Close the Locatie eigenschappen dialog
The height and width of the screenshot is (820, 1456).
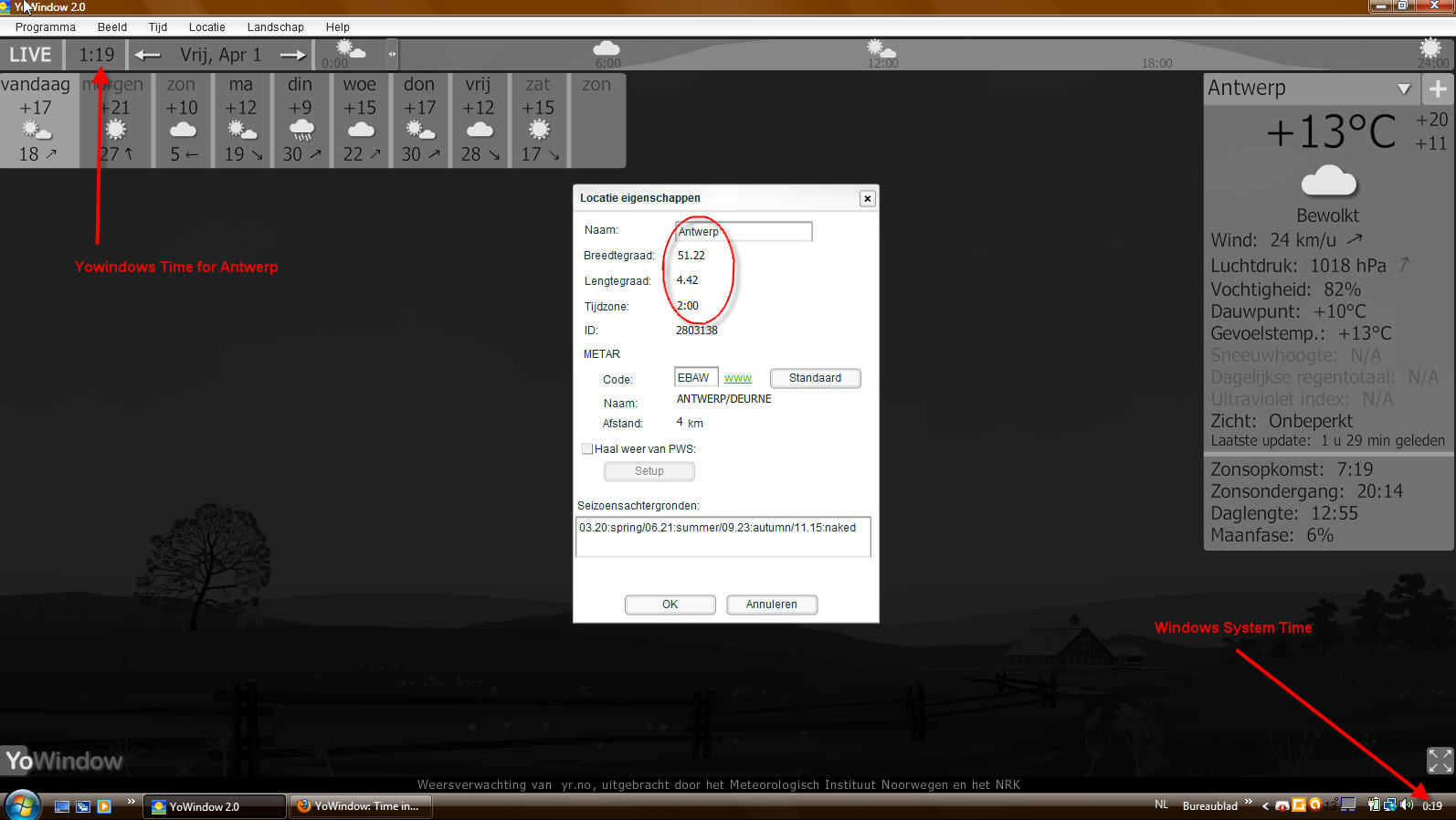(867, 198)
